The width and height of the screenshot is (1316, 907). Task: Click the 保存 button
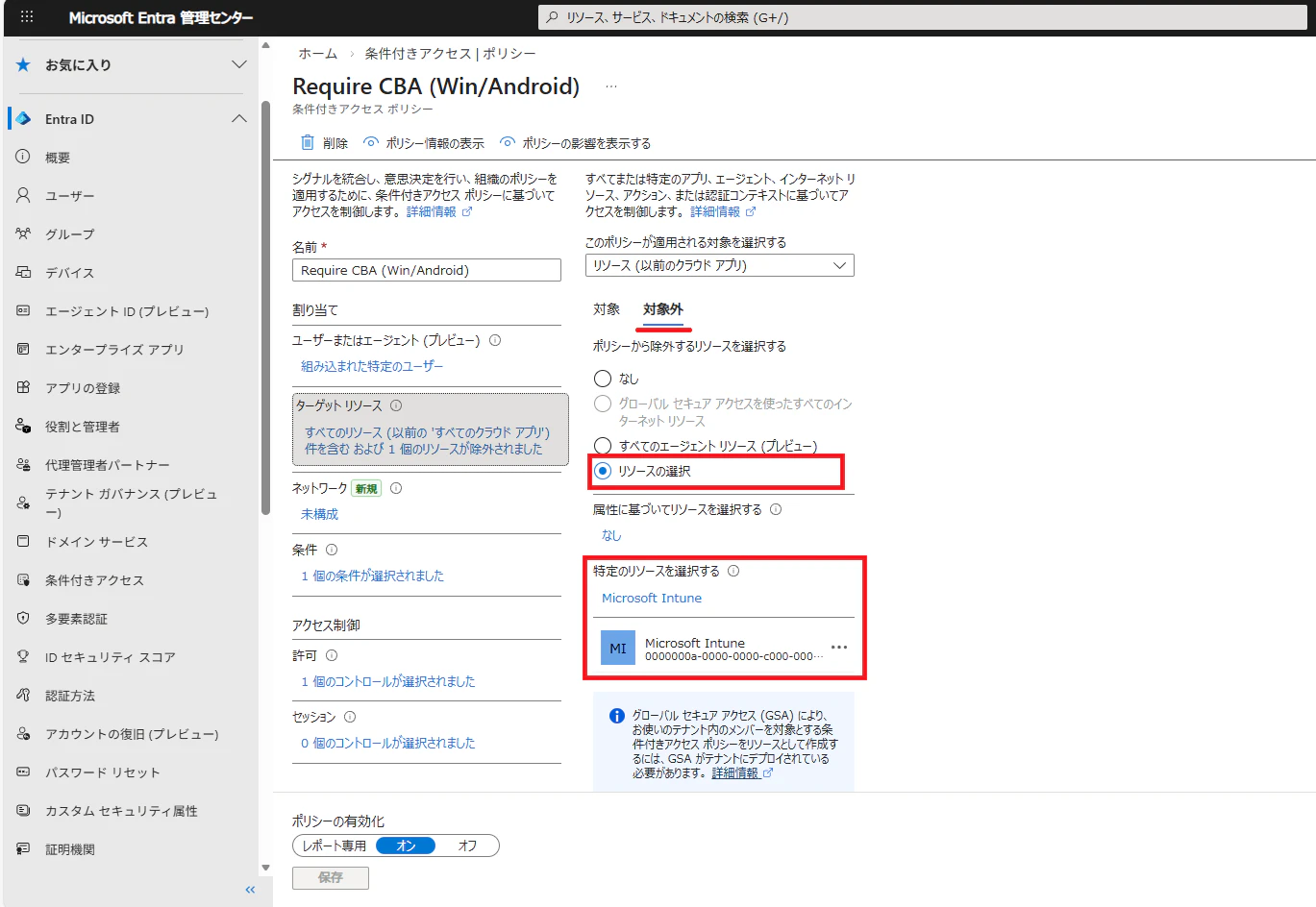[331, 877]
